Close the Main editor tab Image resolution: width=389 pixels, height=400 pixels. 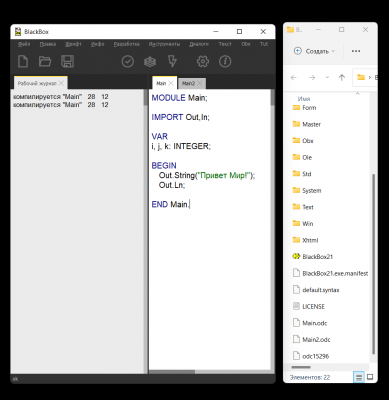coord(171,83)
